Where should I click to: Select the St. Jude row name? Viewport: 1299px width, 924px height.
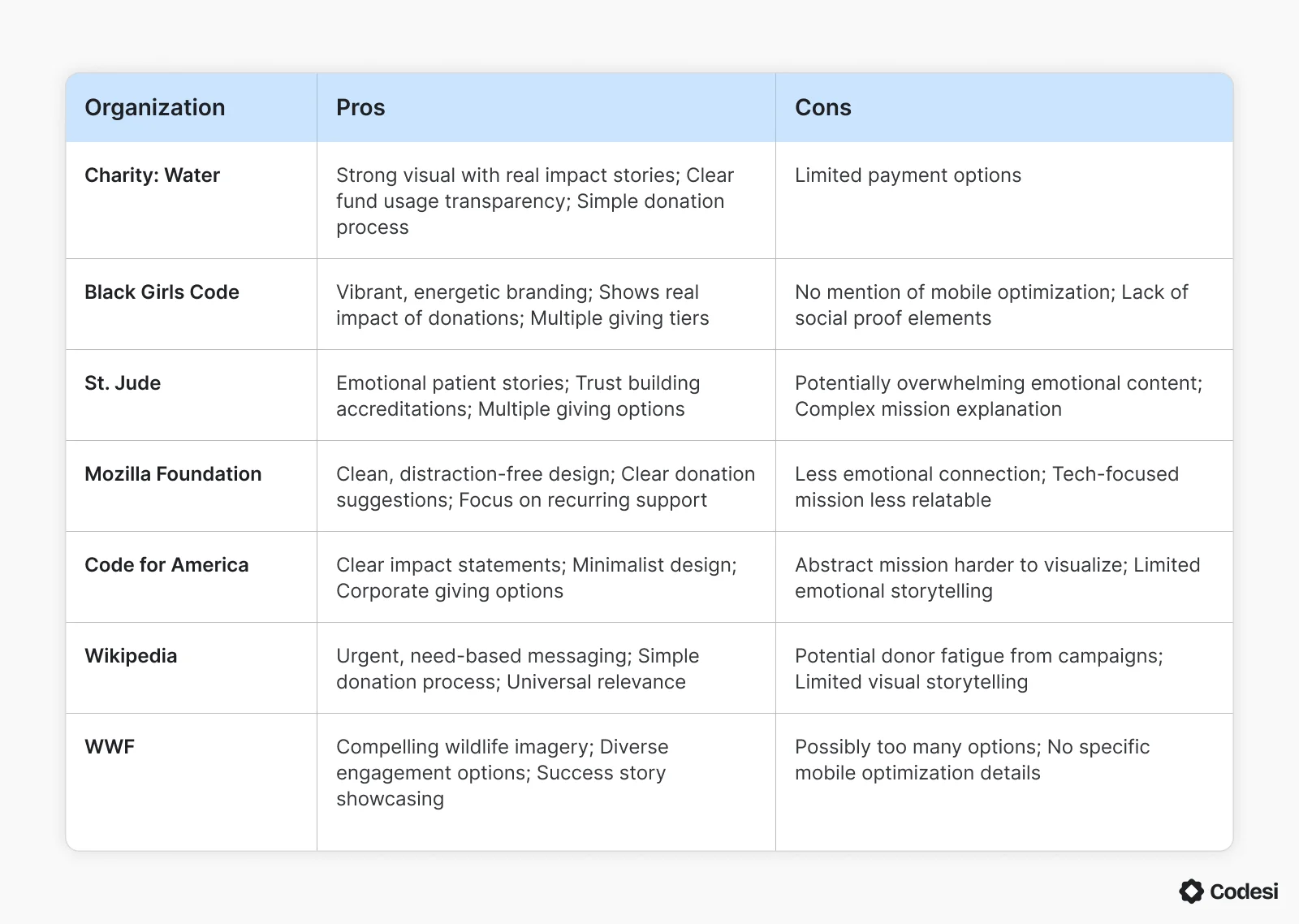click(x=123, y=383)
